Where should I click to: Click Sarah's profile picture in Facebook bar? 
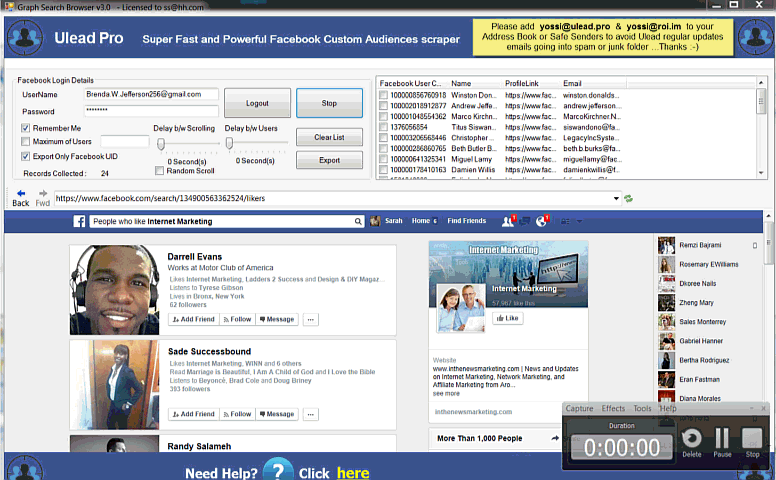click(375, 221)
